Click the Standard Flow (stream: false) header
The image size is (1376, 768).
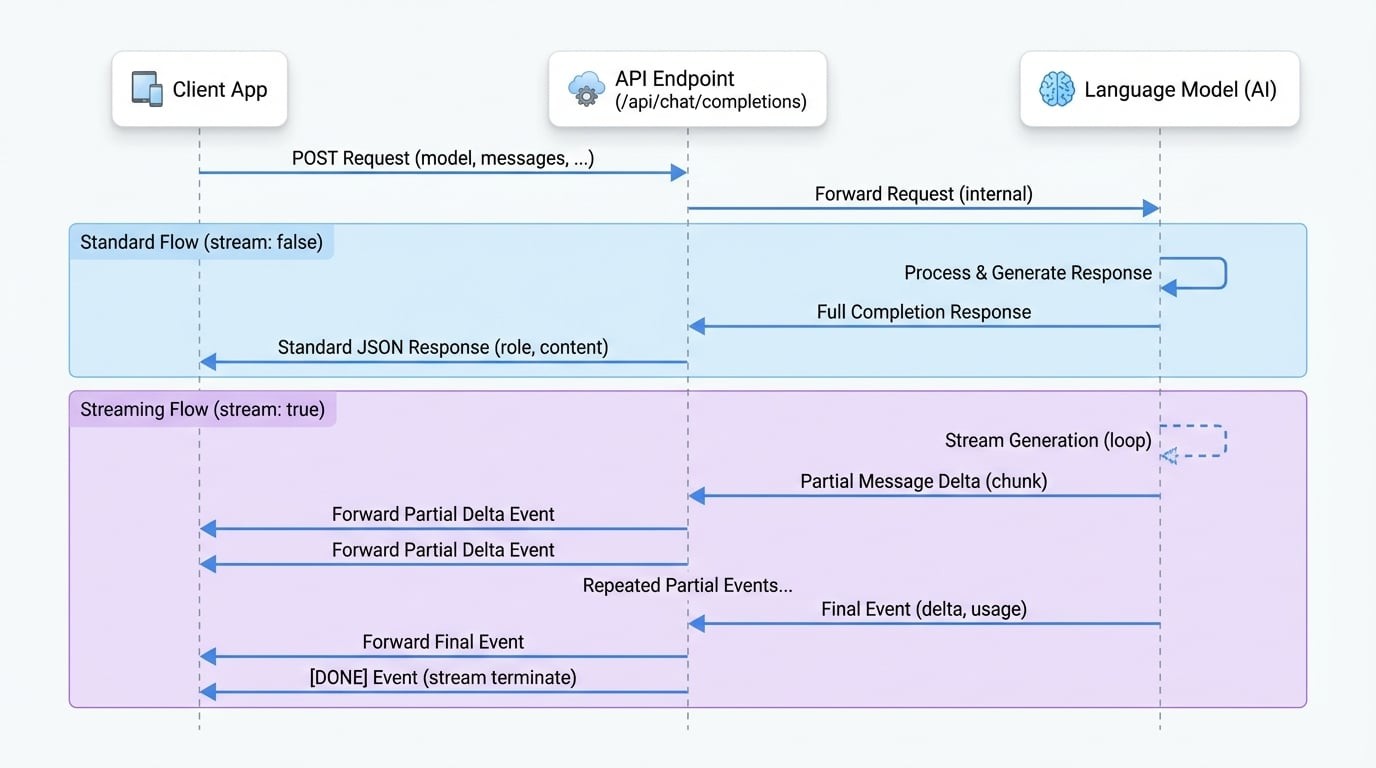[x=201, y=242]
